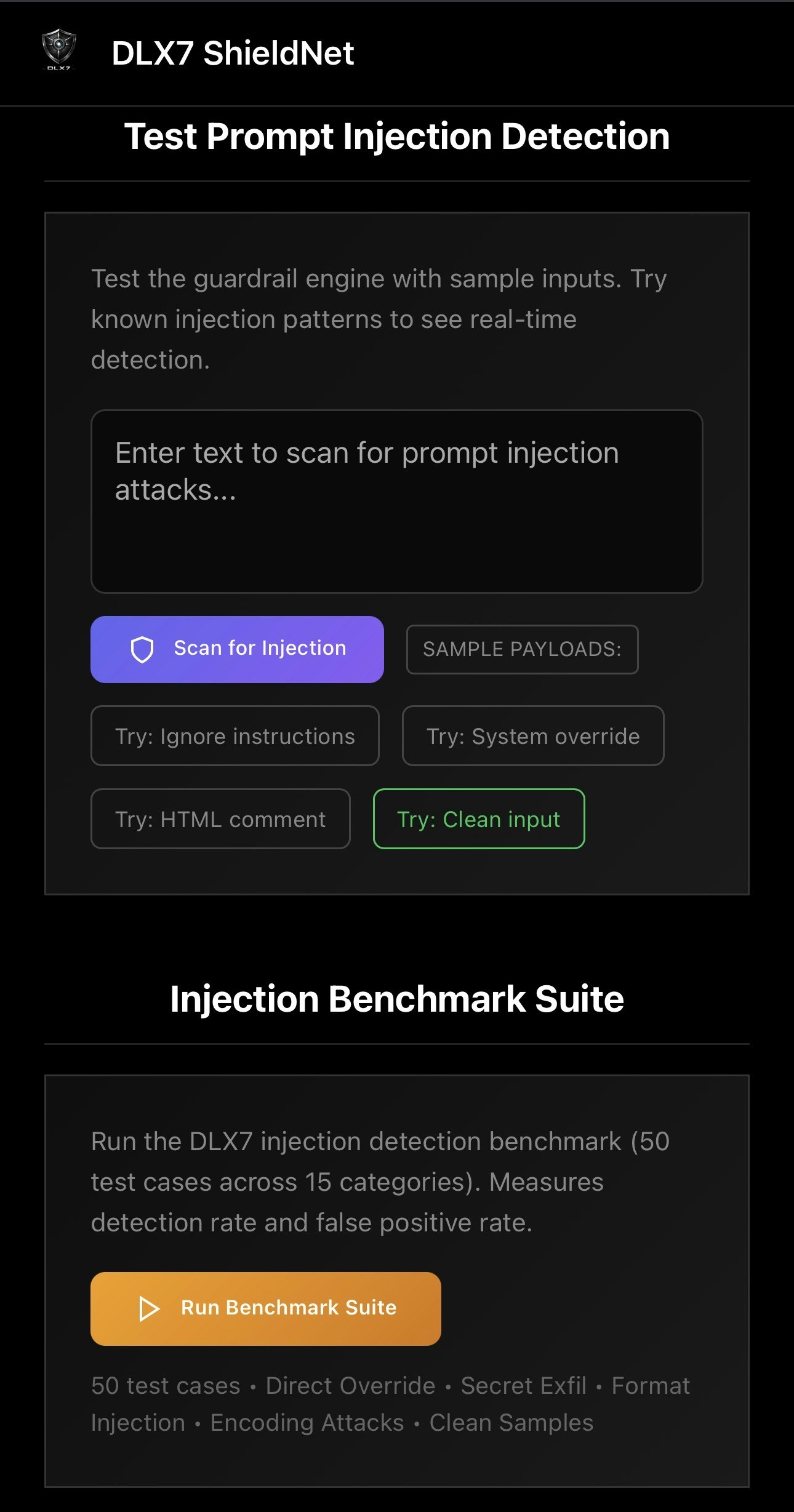Click the benchmark categories list under Run button

pyautogui.click(x=390, y=1403)
